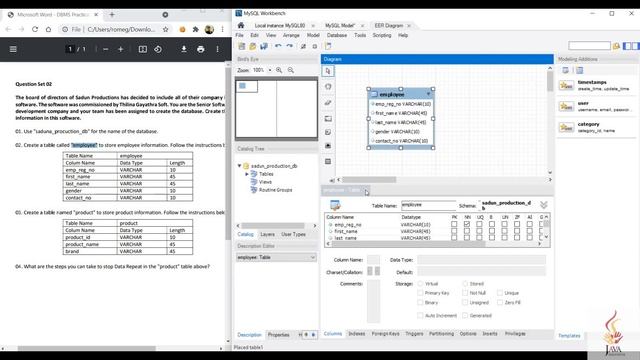
Task: Click the search icon beside the search box
Action: tap(616, 46)
